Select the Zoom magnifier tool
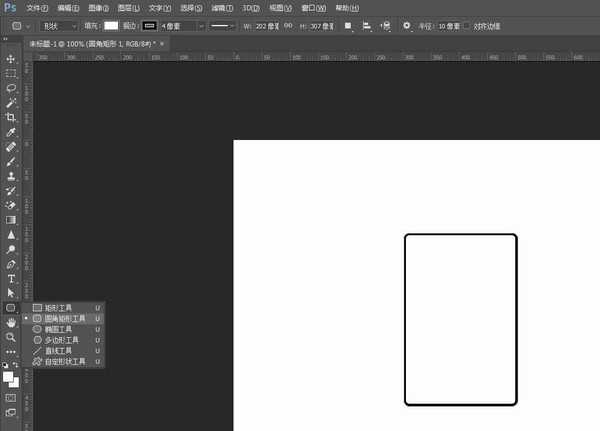The height and width of the screenshot is (431, 600). (x=11, y=337)
